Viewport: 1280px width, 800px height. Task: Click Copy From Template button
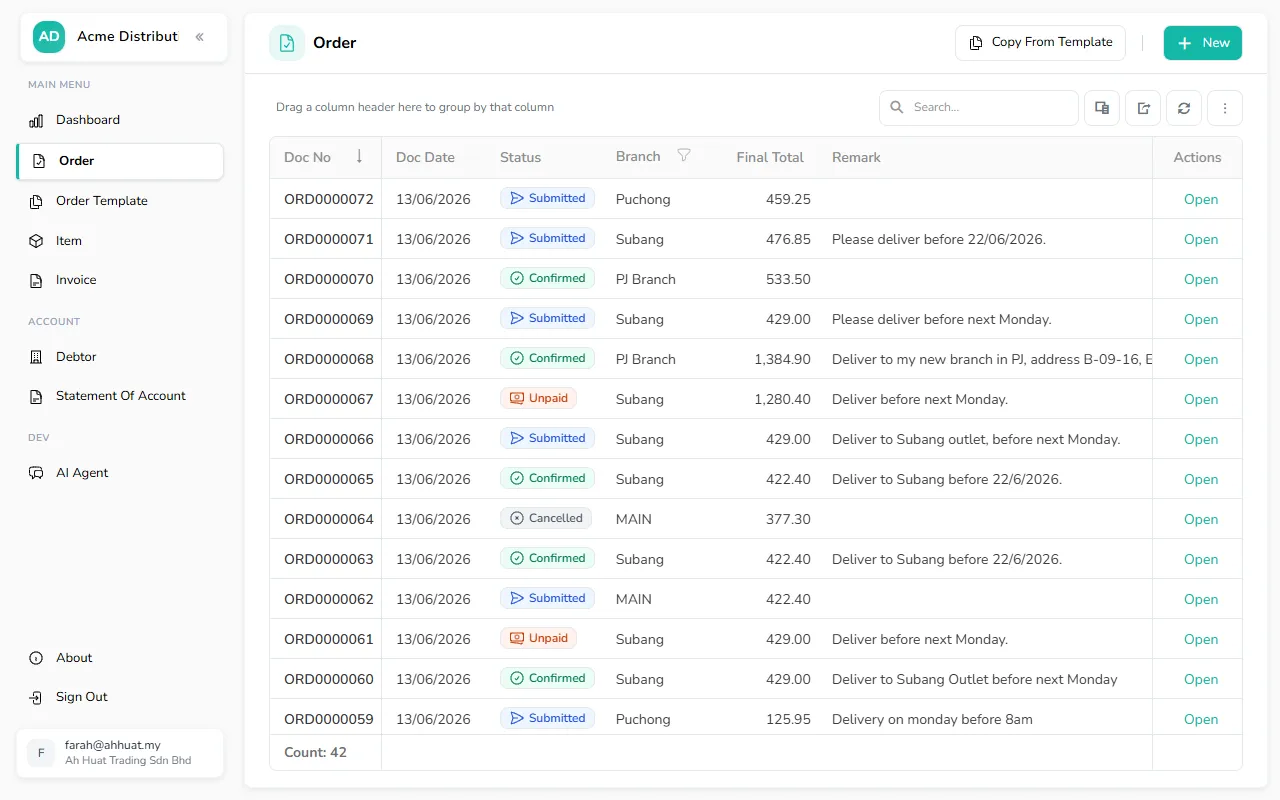tap(1040, 43)
